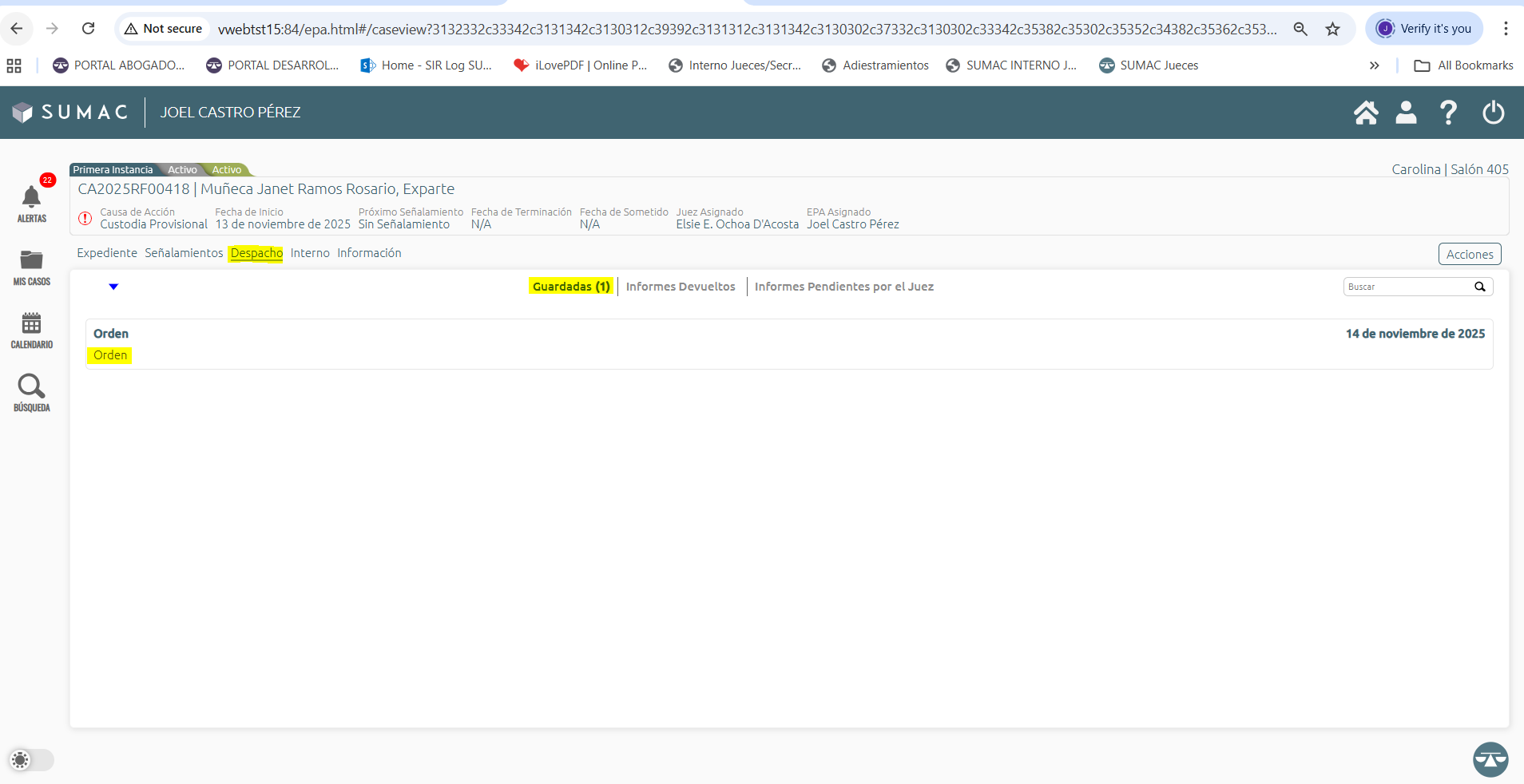This screenshot has width=1524, height=784.
Task: Click the scales of justice floating icon
Action: tap(1490, 759)
